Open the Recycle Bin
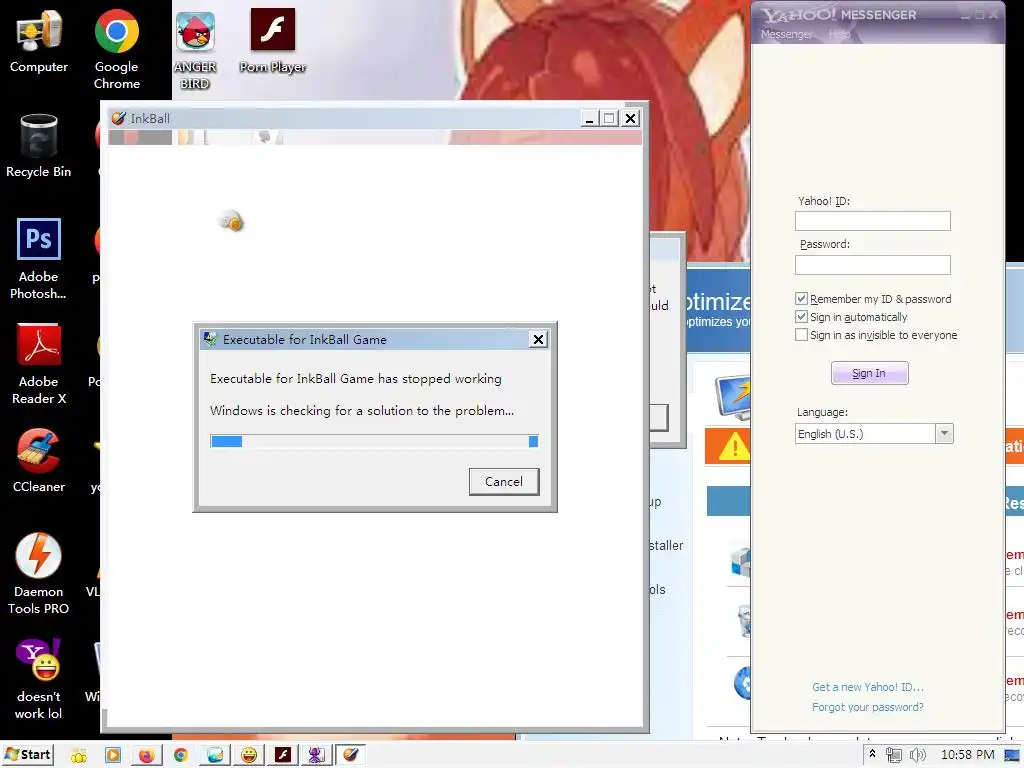Image resolution: width=1024 pixels, height=768 pixels. pos(39,146)
